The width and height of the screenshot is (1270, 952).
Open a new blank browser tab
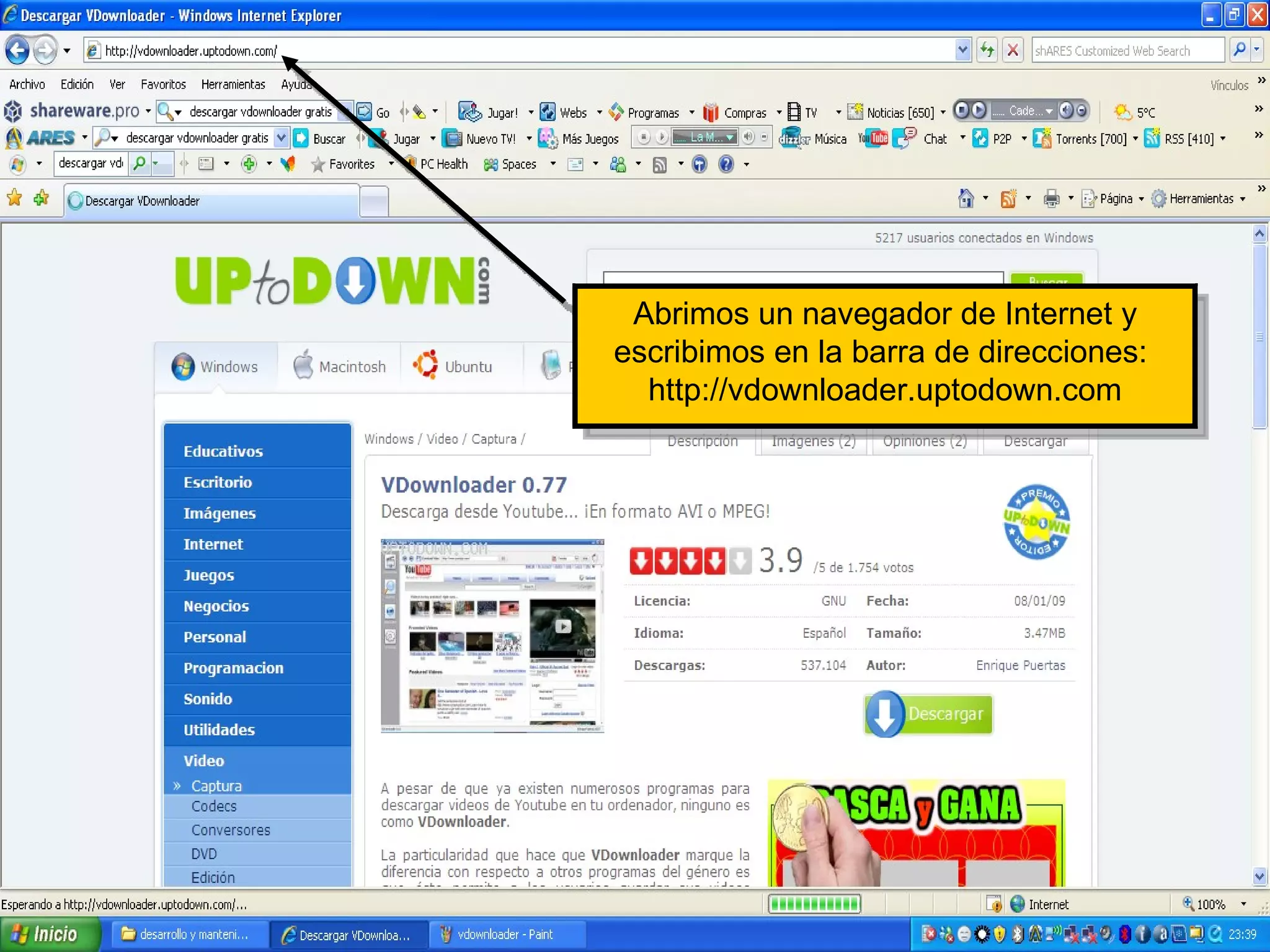click(x=374, y=201)
